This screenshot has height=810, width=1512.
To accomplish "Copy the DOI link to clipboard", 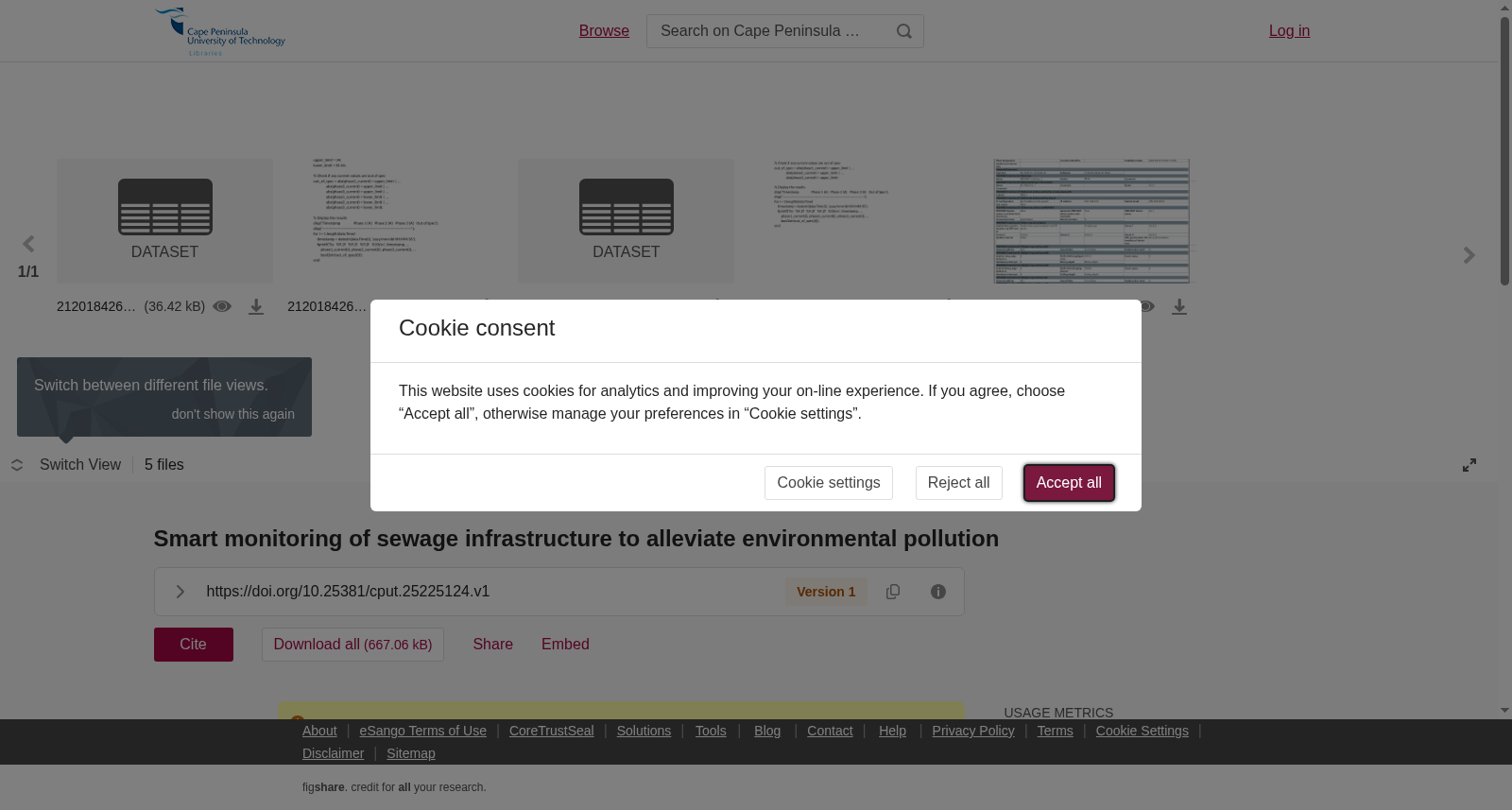I will point(893,592).
